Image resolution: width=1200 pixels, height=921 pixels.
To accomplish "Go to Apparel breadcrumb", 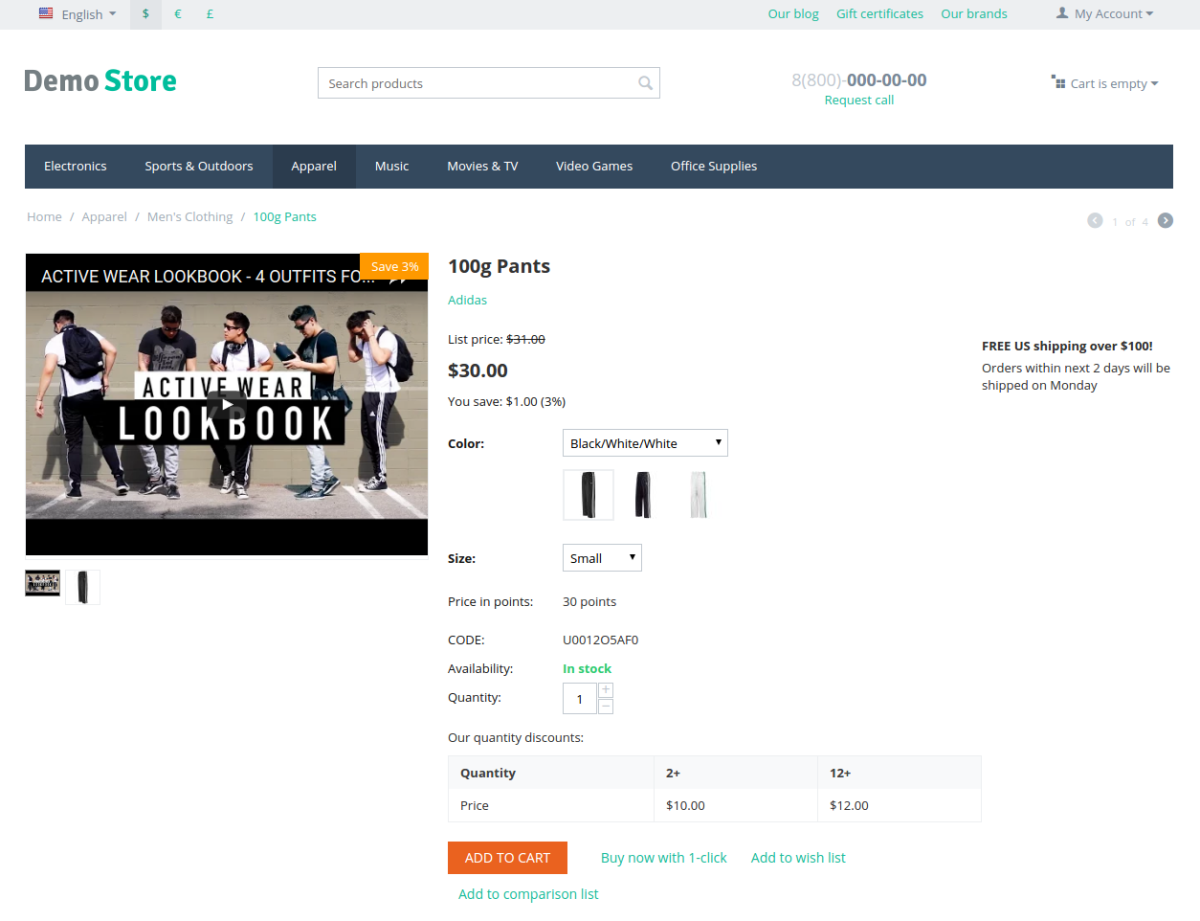I will point(104,217).
